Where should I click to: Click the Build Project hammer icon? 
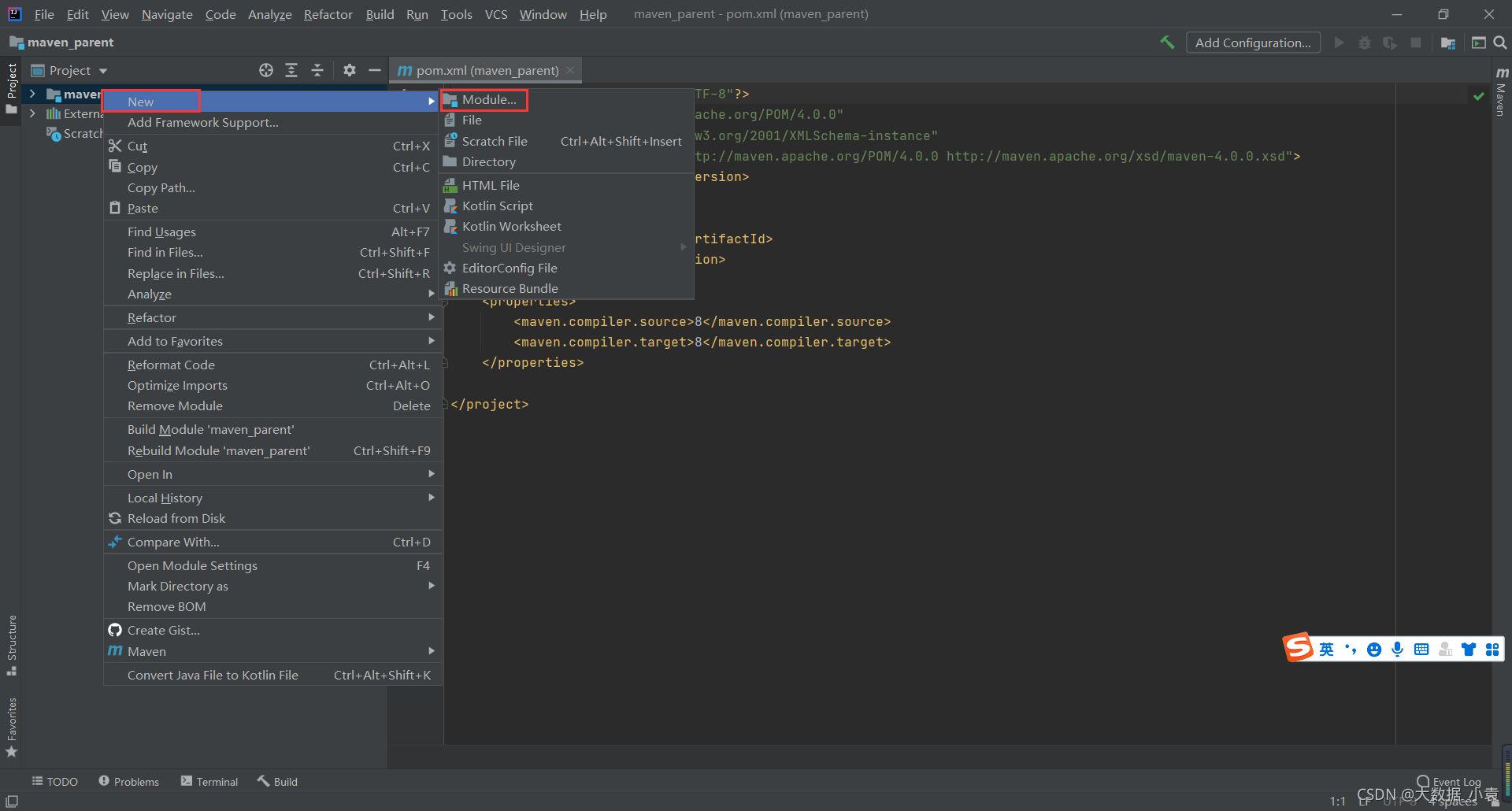coord(1167,43)
